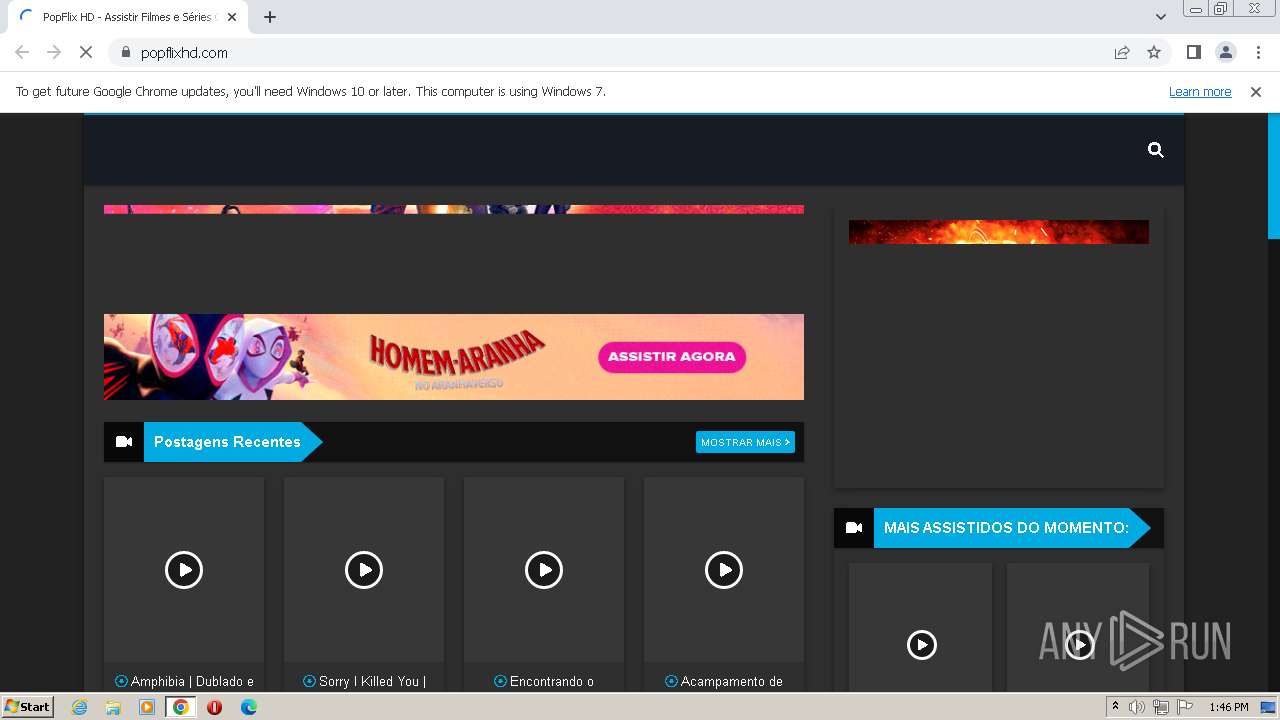Play the Amphibia video thumbnail
This screenshot has height=720, width=1280.
[x=184, y=570]
